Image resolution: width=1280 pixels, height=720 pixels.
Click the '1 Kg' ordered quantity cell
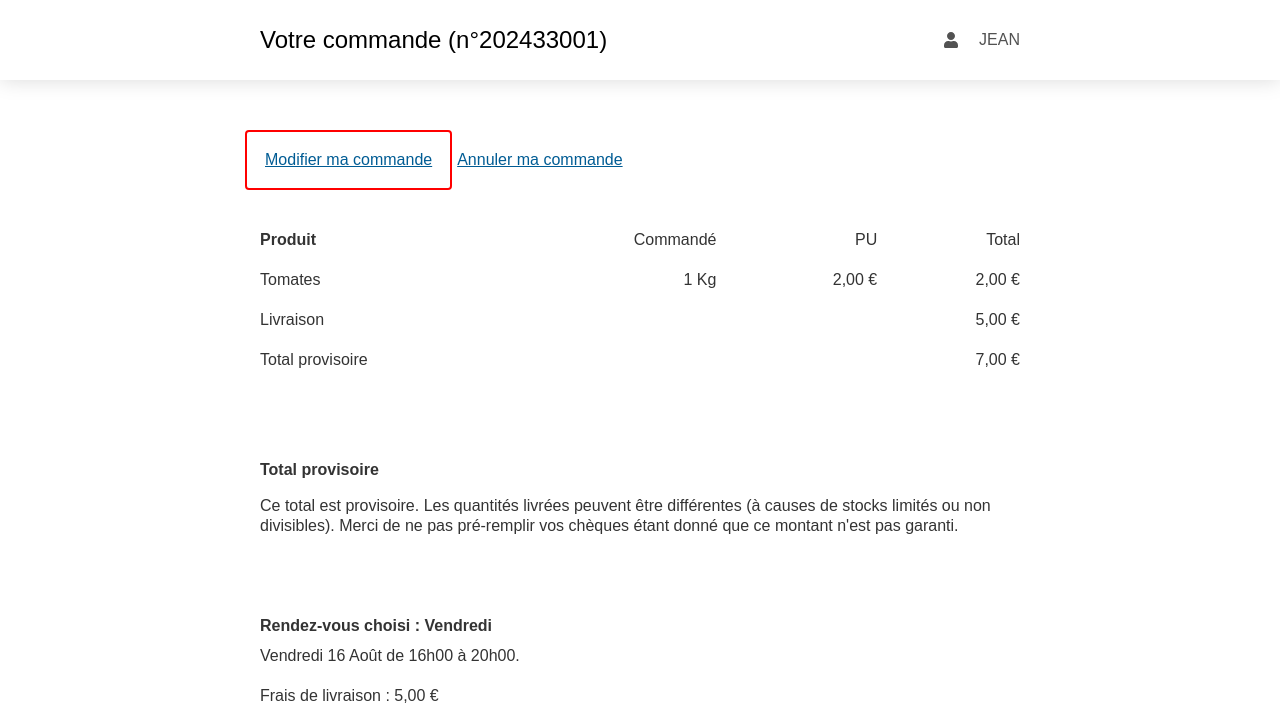[x=699, y=280]
